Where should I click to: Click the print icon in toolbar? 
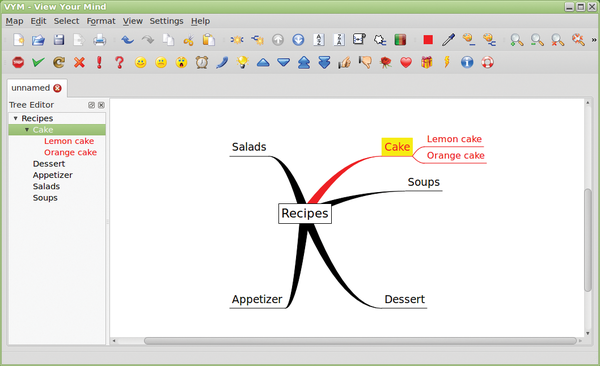click(x=99, y=39)
